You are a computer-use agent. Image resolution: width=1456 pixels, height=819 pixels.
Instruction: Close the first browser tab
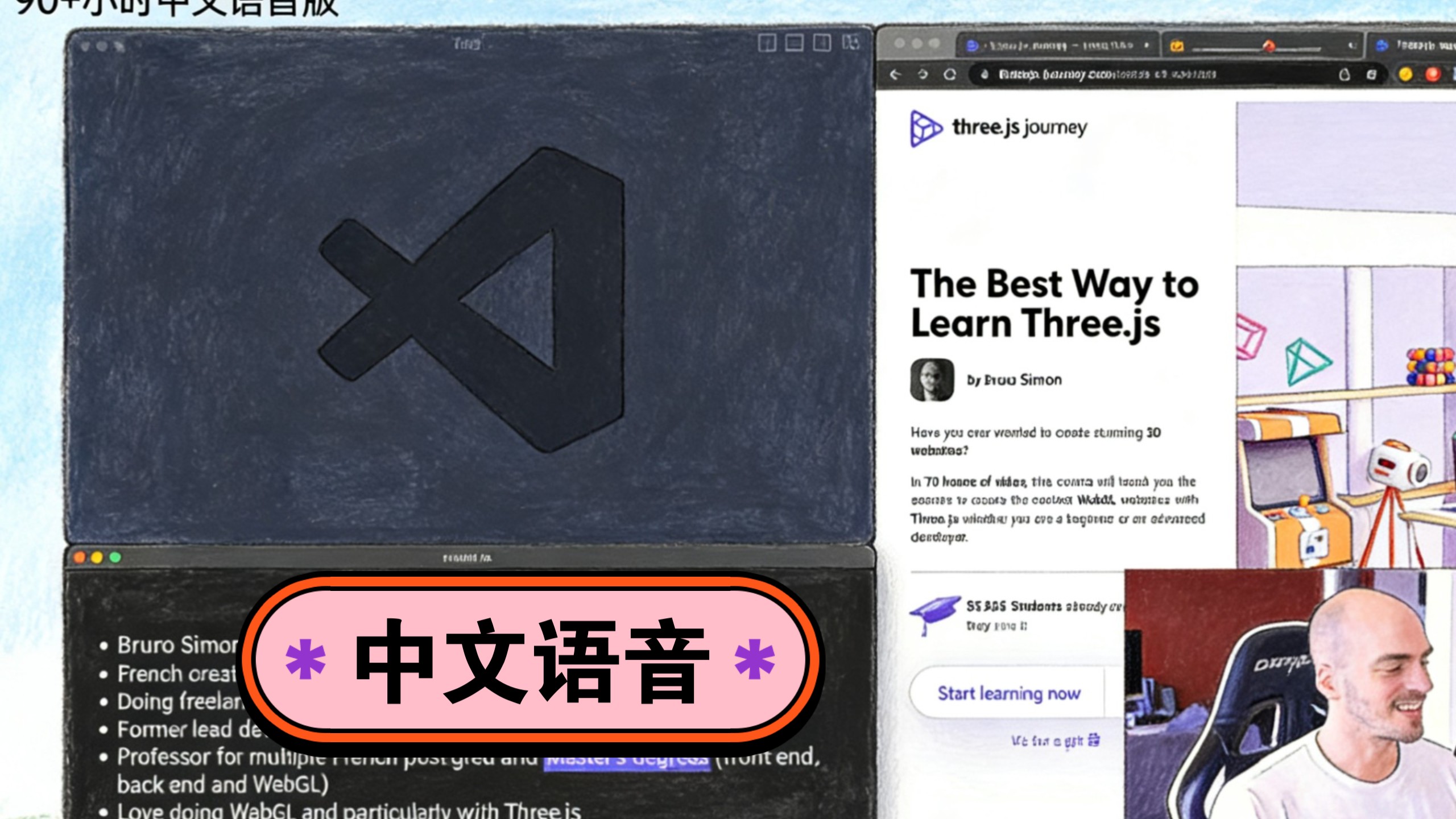1147,45
